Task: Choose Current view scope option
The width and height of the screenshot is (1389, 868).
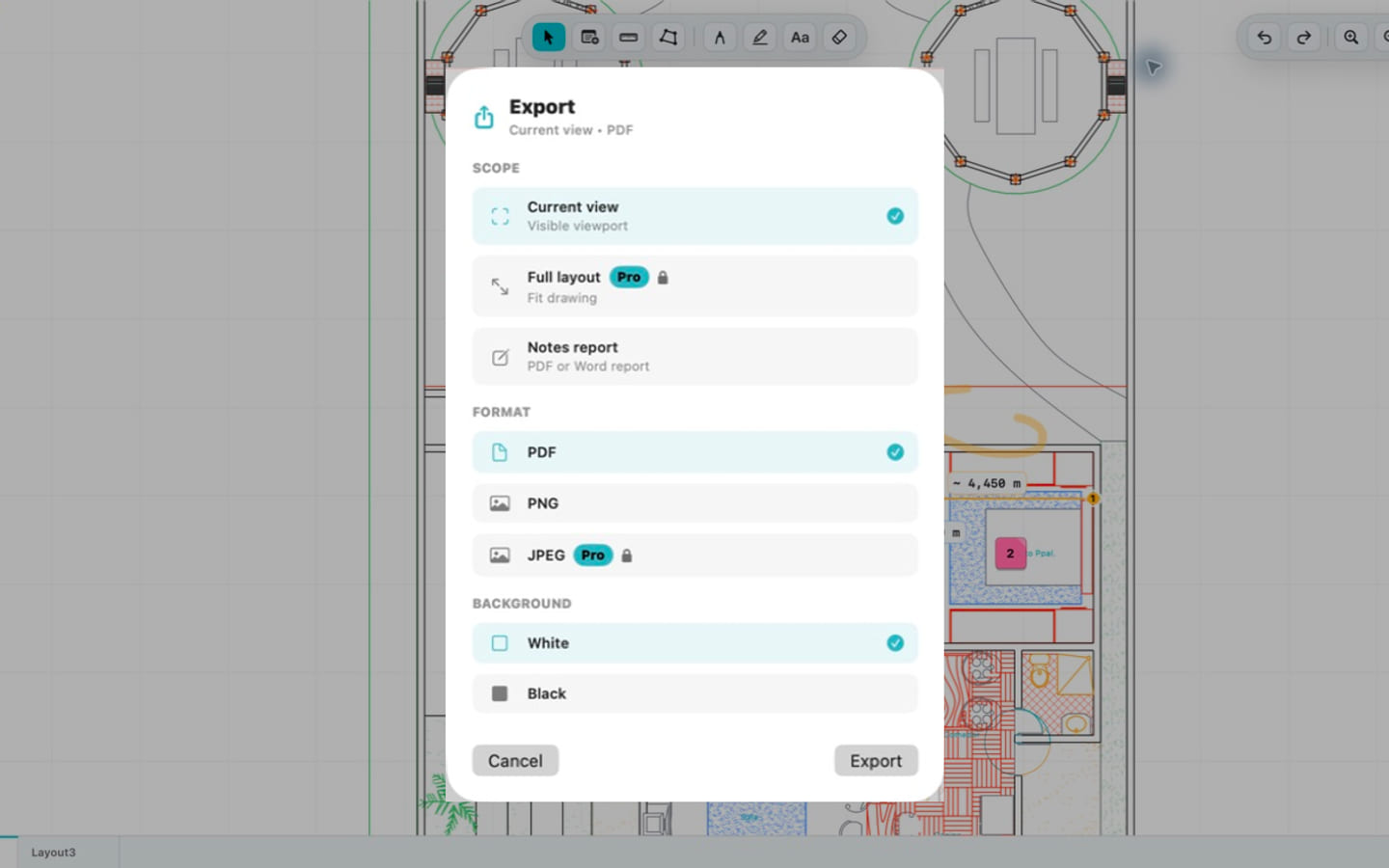Action: (x=694, y=216)
